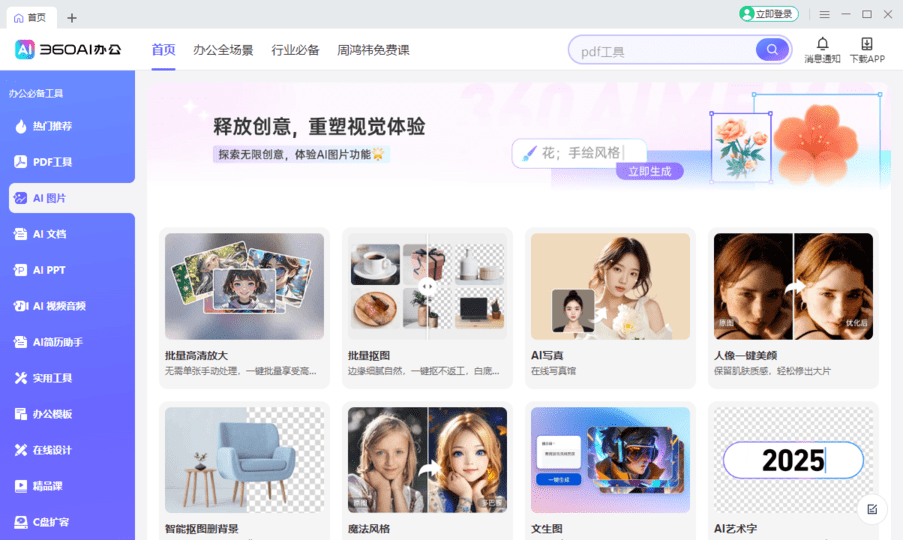903x540 pixels.
Task: Open the AI艺术字 card thumbnail
Action: coord(794,460)
